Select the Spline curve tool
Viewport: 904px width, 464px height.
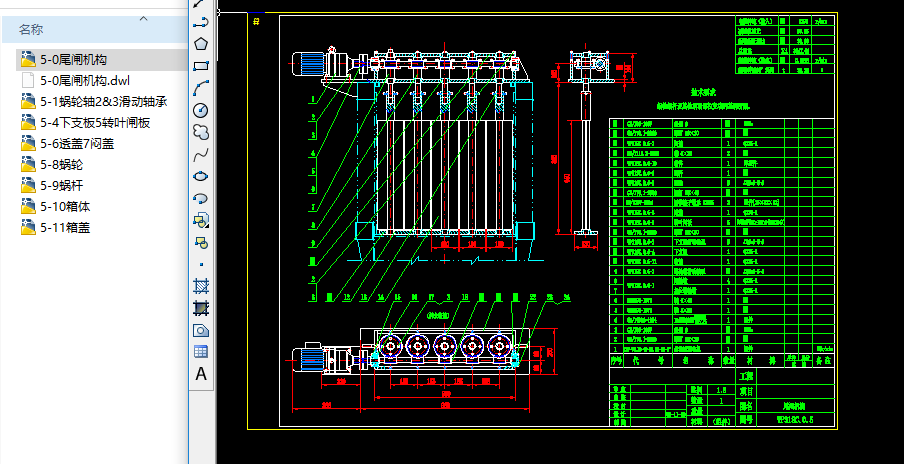(x=201, y=154)
